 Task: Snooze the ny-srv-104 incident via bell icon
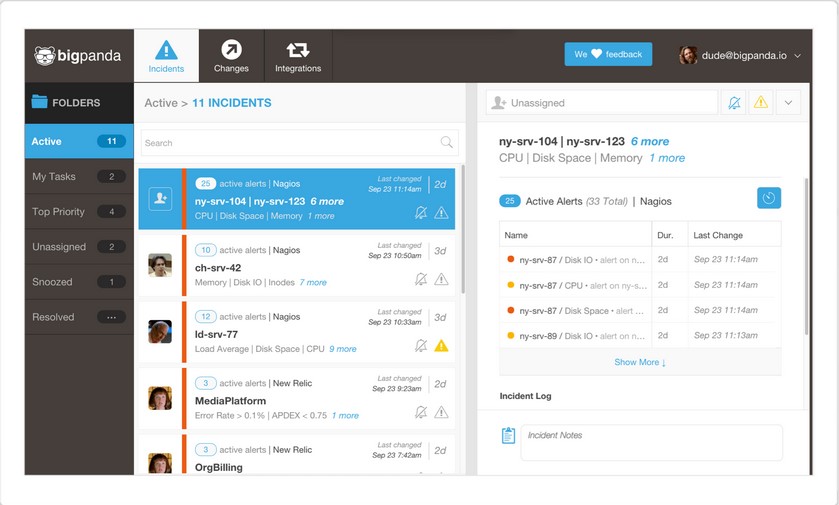[421, 213]
